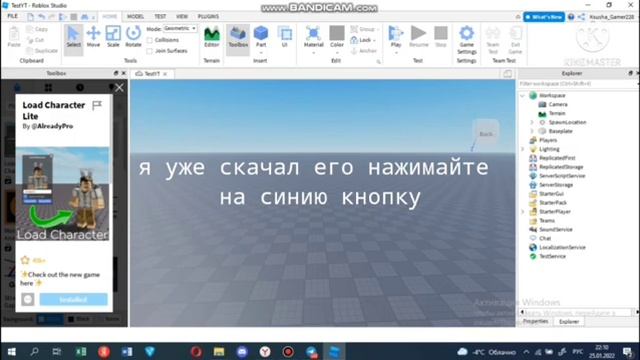This screenshot has height=360, width=640.
Task: Switch to the PLUGINS ribbon tab
Action: pyautogui.click(x=208, y=16)
